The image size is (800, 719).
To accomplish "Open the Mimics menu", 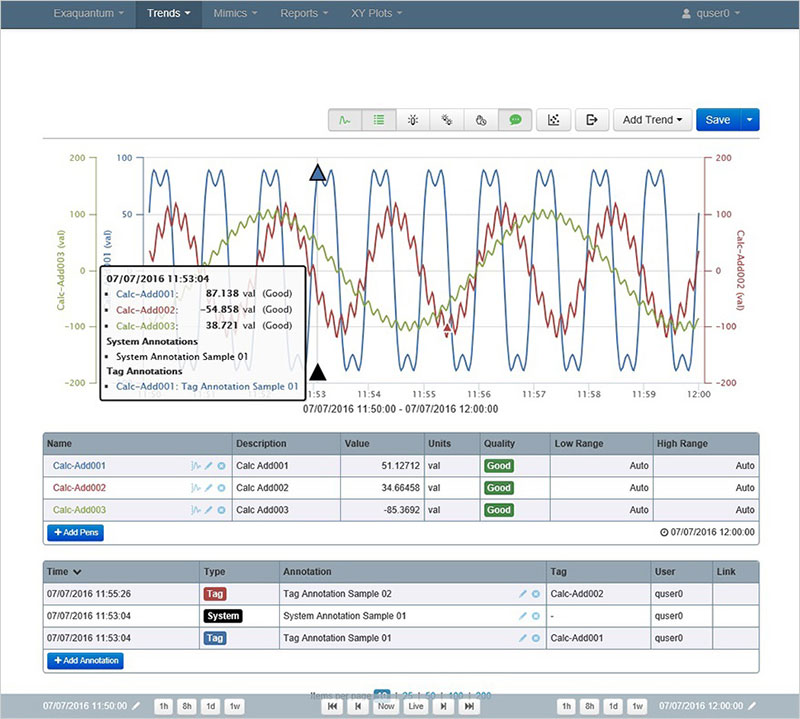I will tap(236, 14).
